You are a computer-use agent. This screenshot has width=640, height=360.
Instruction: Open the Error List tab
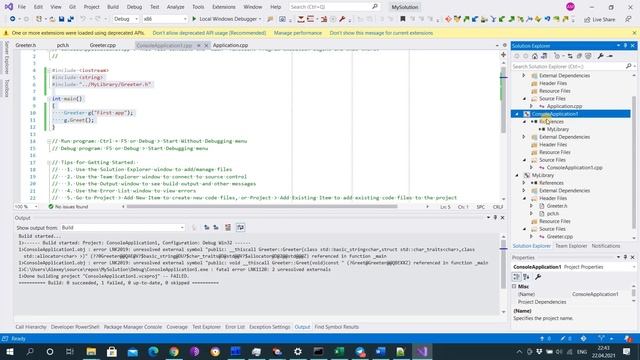point(235,327)
